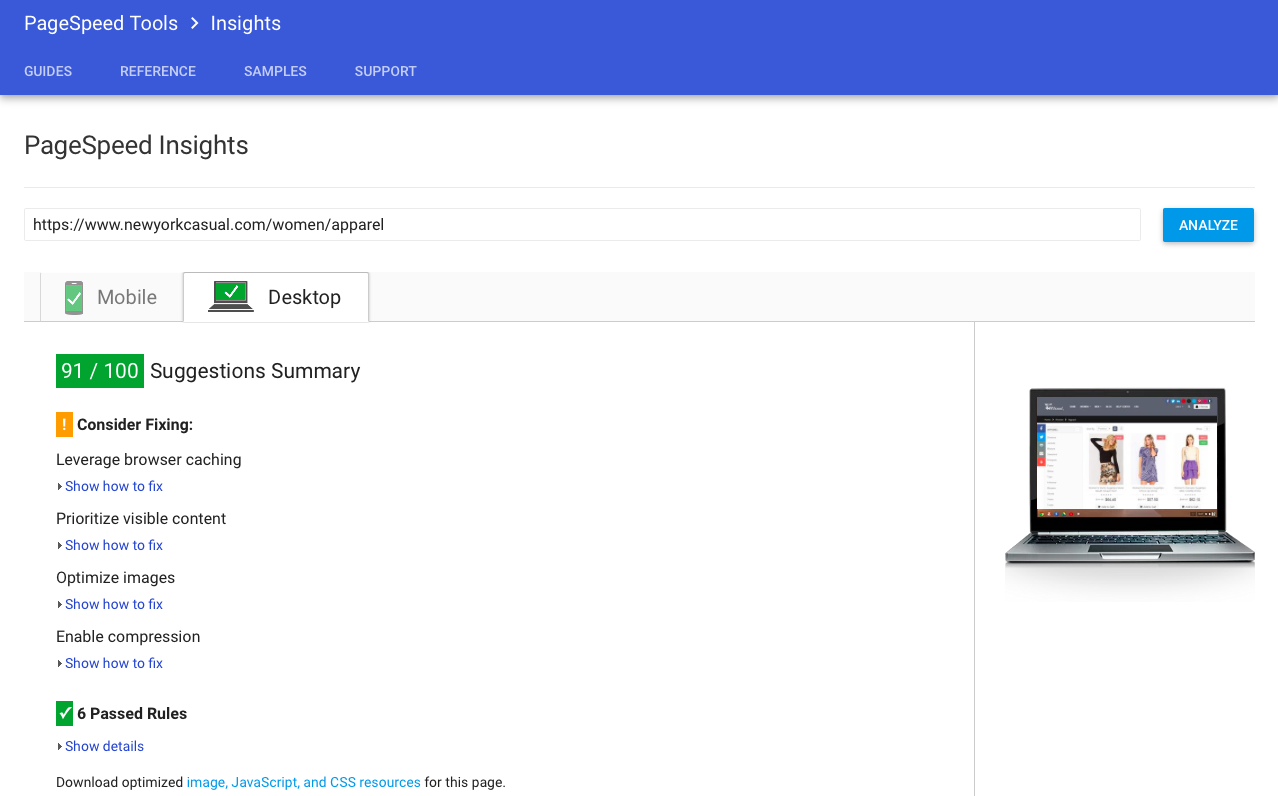
Task: Click the laptop page preview thumbnail
Action: [x=1129, y=476]
